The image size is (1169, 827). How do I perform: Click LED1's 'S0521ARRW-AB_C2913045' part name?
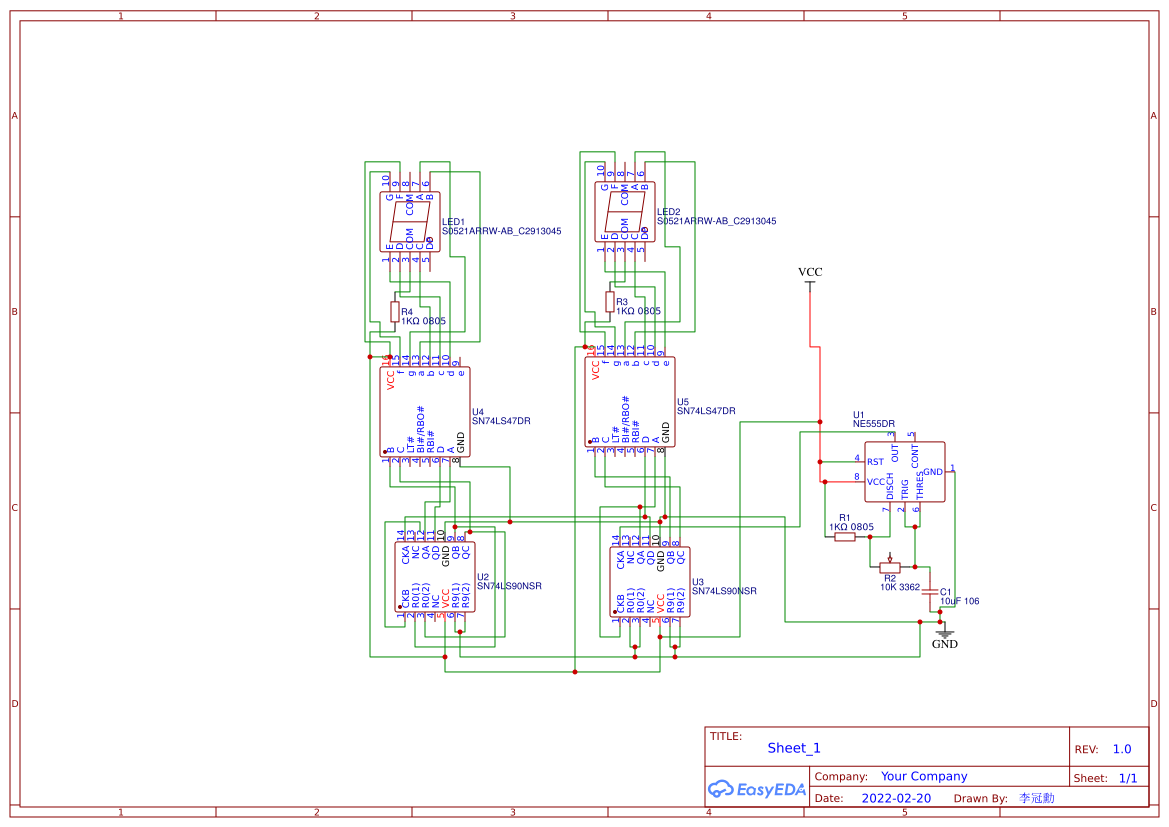pos(502,231)
